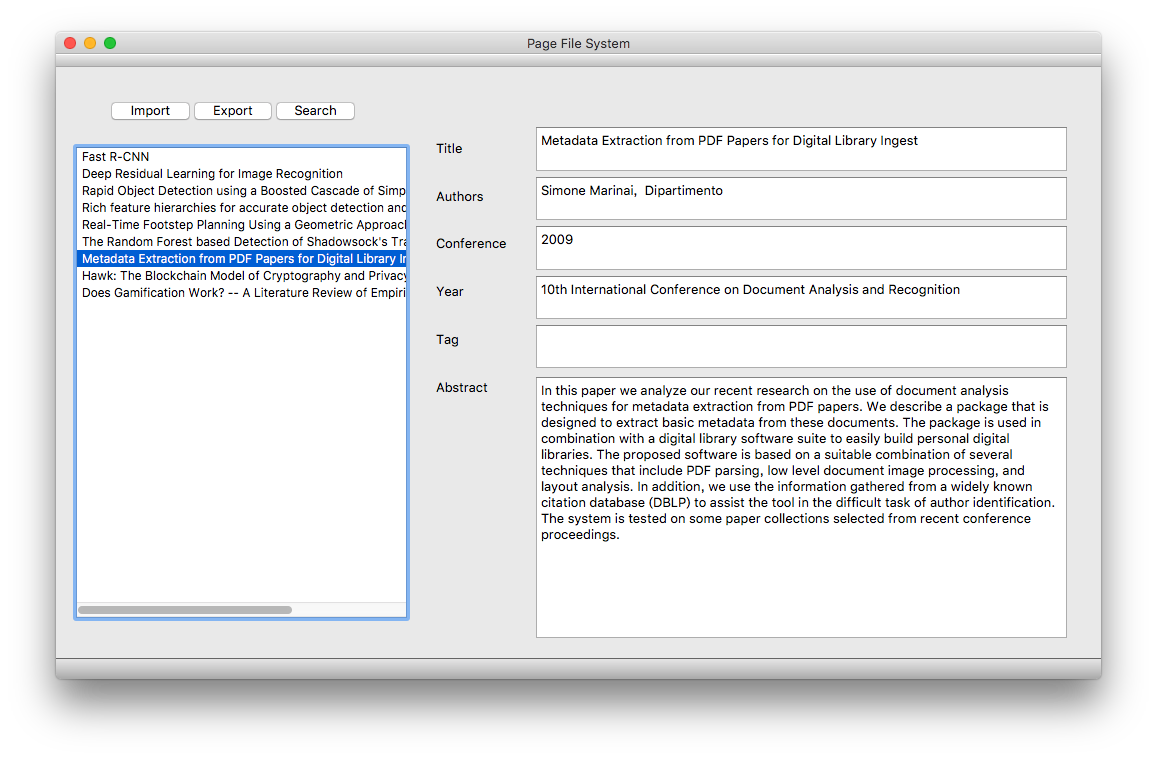The image size is (1157, 759).
Task: Maximize the window with the green button
Action: pyautogui.click(x=110, y=44)
